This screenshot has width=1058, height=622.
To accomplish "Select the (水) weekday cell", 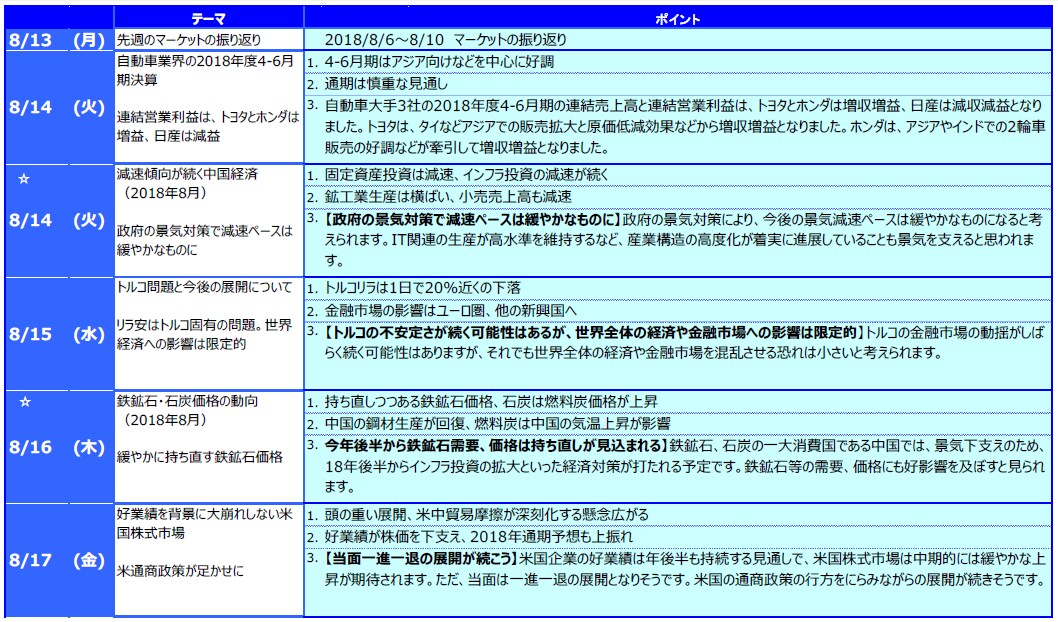I will click(x=88, y=335).
